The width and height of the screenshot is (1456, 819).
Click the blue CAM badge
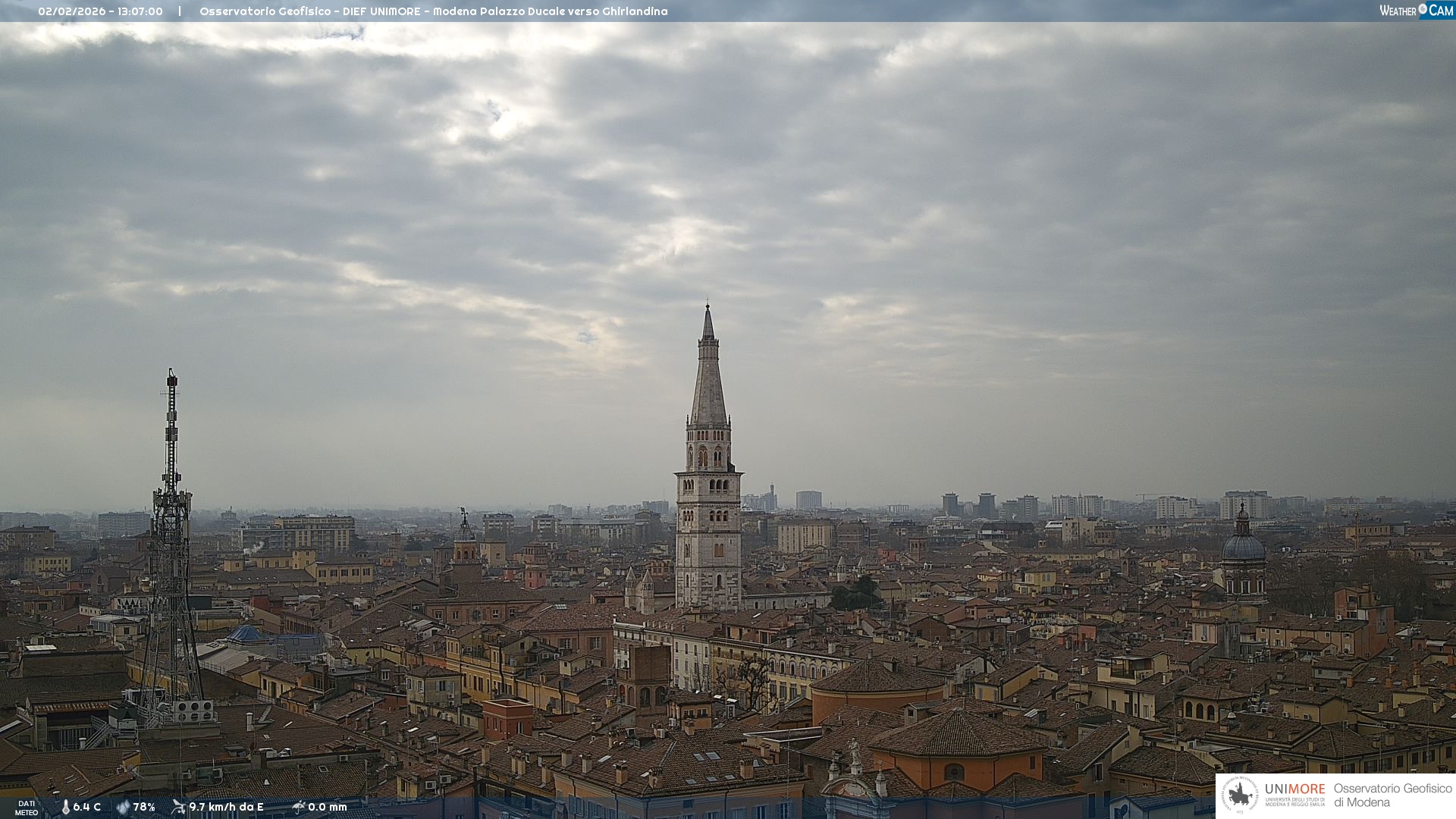tap(1440, 10)
